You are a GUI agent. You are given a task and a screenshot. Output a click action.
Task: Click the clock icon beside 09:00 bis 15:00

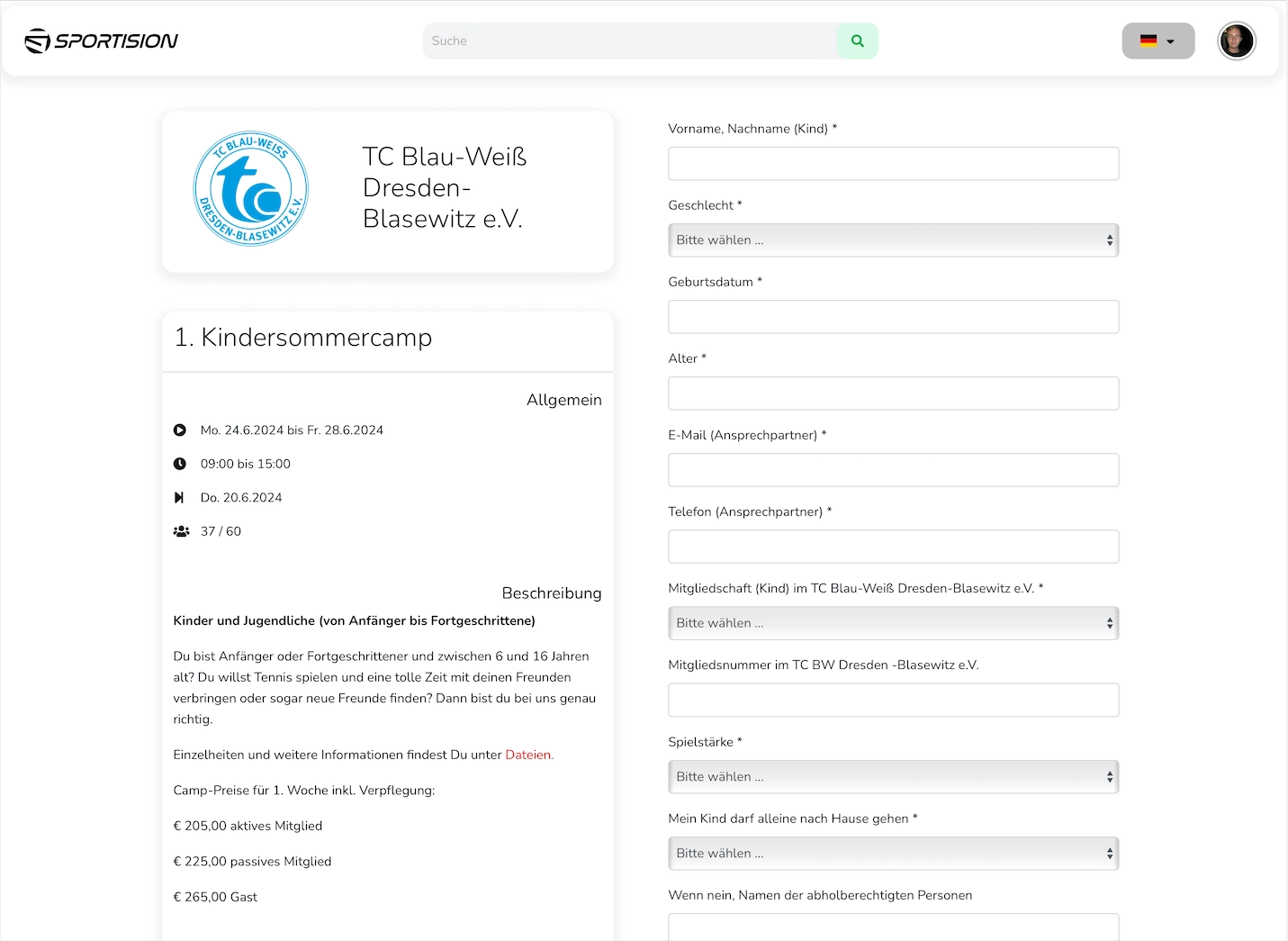click(180, 464)
